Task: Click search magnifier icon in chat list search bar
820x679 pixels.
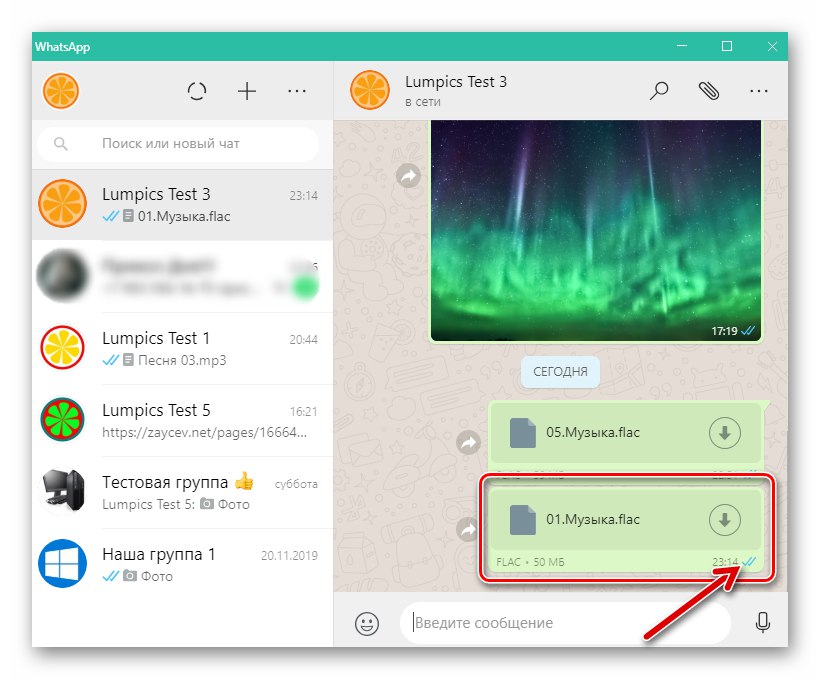Action: tap(61, 143)
